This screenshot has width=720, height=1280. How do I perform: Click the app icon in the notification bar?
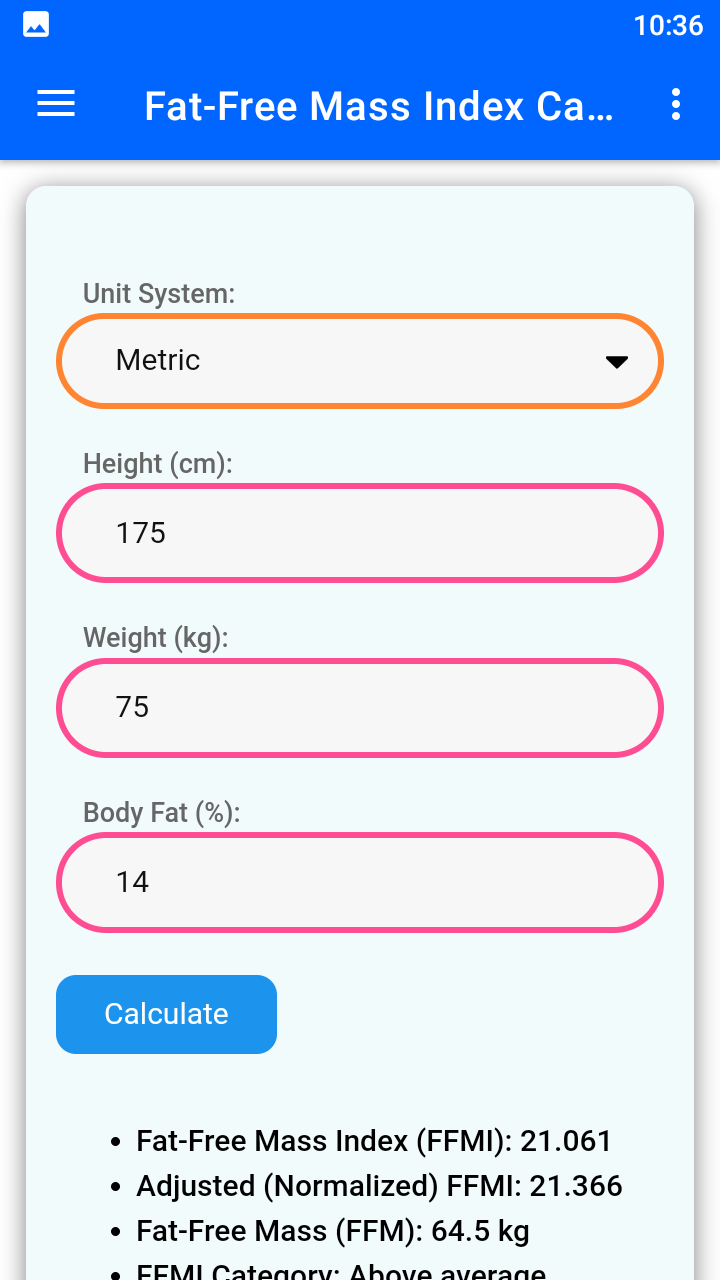[35, 24]
